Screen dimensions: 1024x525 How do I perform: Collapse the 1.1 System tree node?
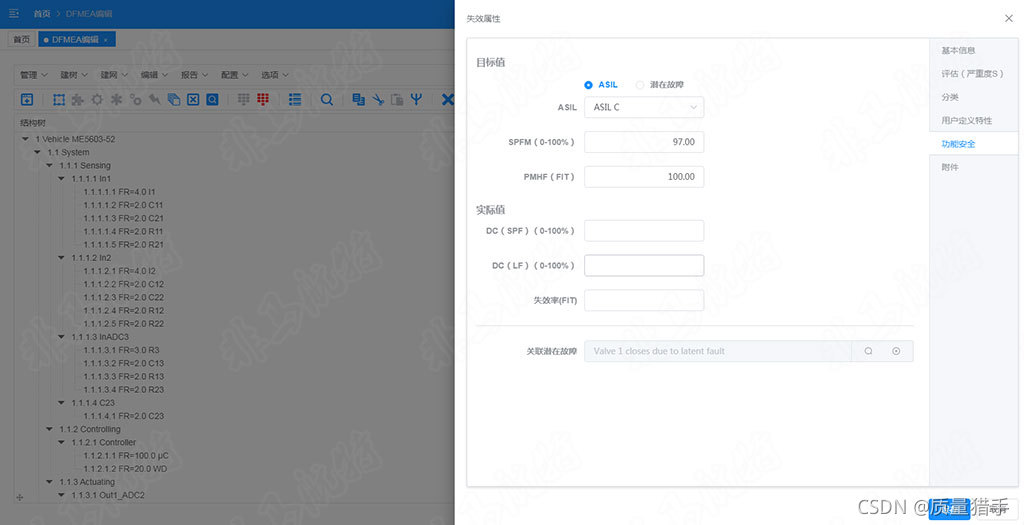[x=37, y=152]
